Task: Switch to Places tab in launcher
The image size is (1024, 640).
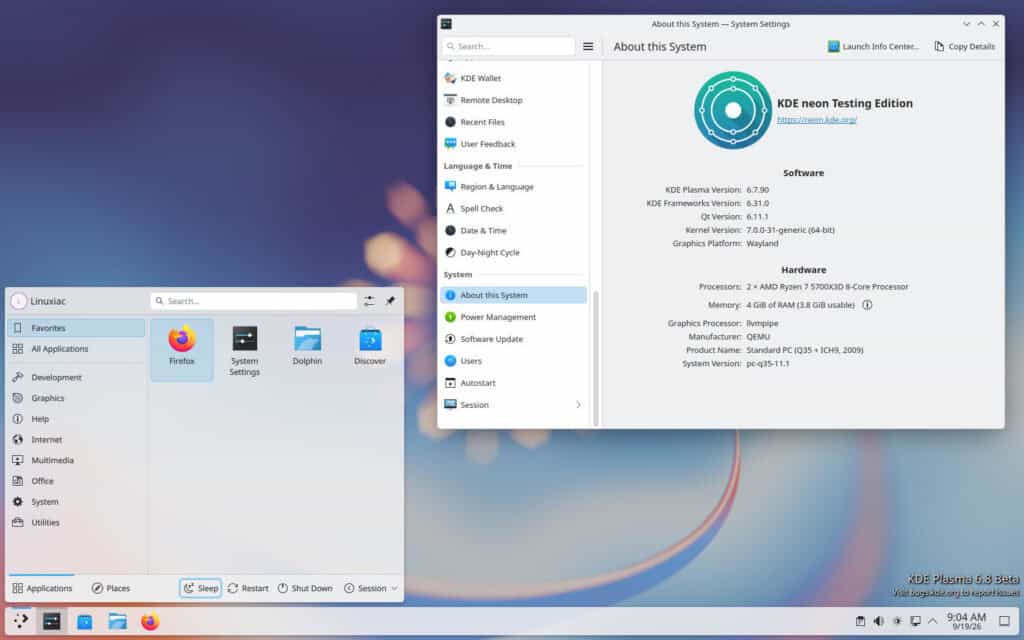Action: click(110, 588)
